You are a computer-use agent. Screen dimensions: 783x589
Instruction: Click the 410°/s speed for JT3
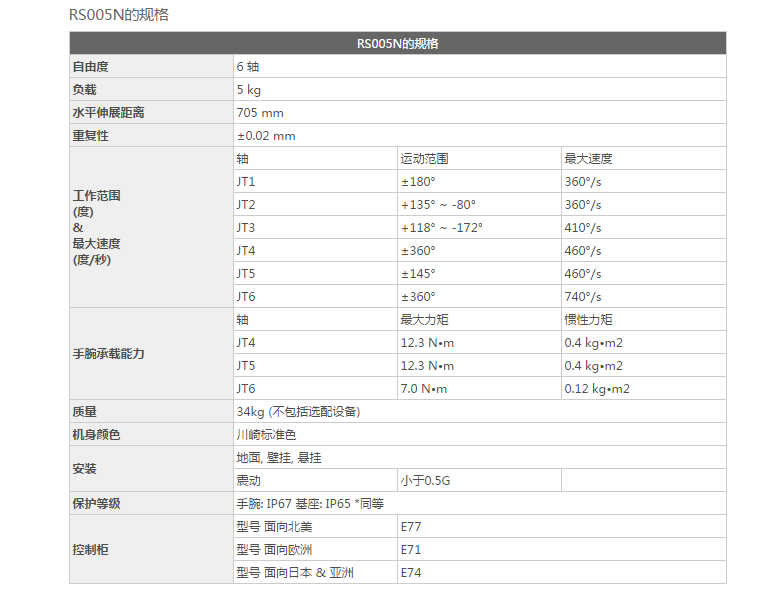pos(583,228)
